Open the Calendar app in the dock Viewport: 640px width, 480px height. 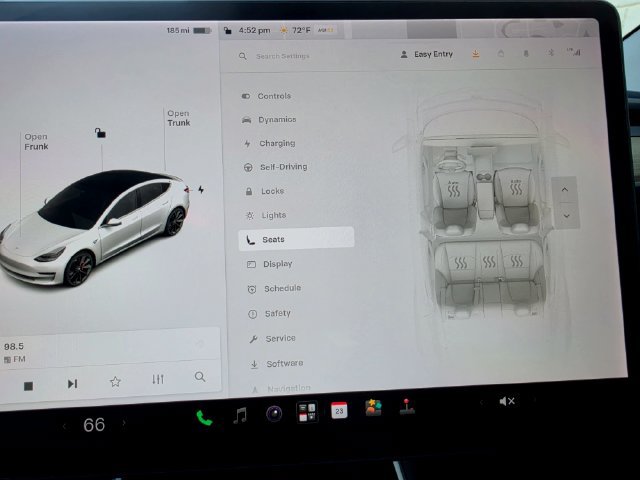click(x=339, y=410)
